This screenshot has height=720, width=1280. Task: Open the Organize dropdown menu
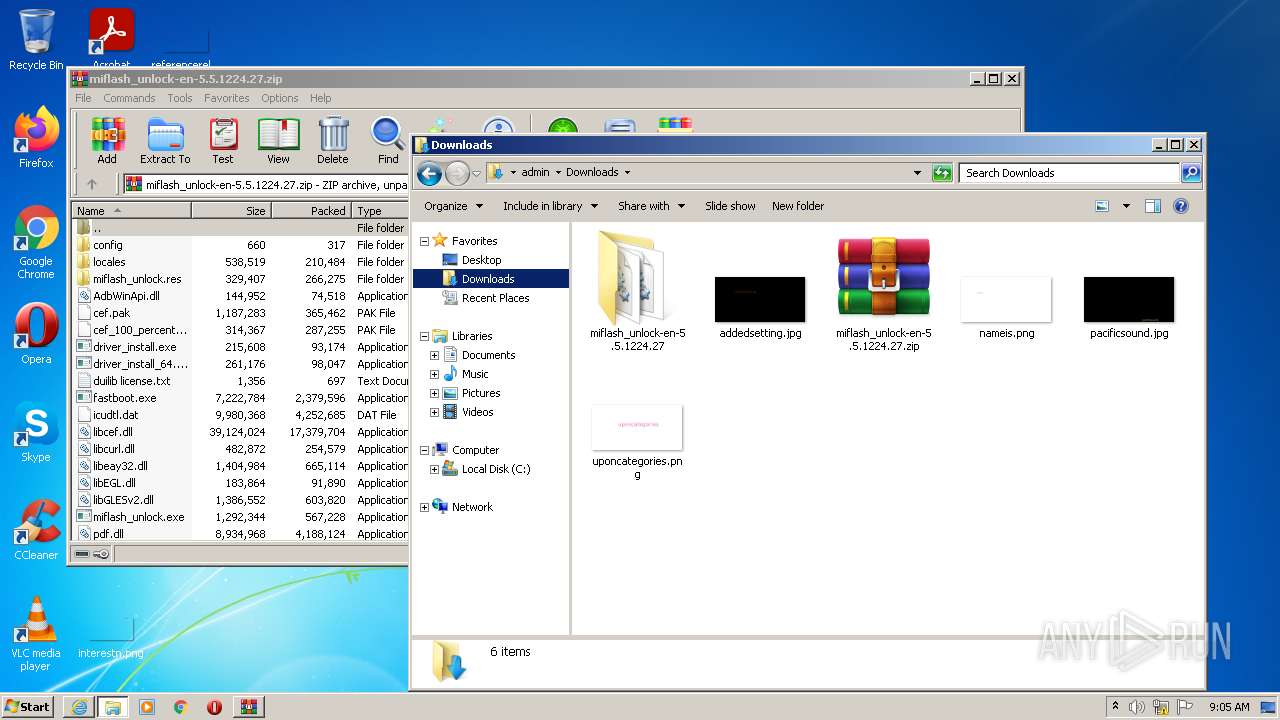[x=453, y=206]
